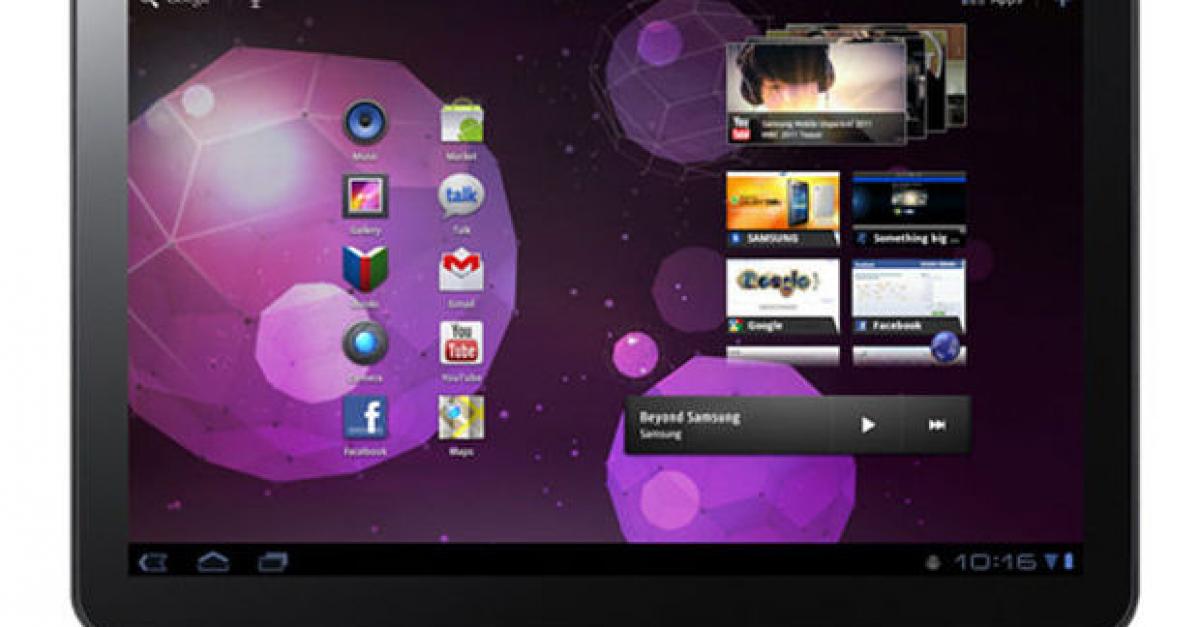Tap the Wi-Fi signal status icon
The image size is (1200, 627).
tap(1051, 562)
